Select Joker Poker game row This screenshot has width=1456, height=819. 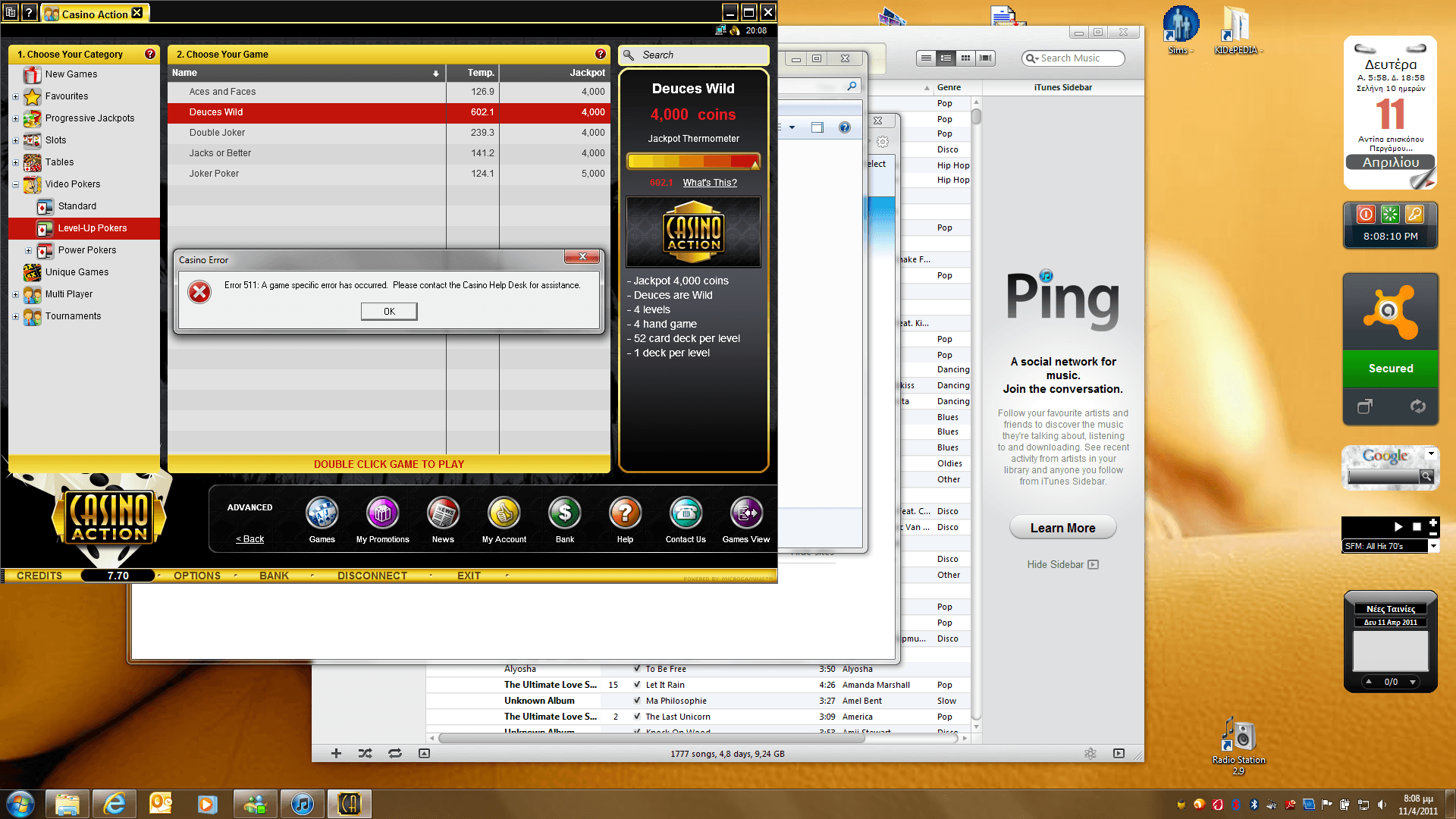coord(388,174)
